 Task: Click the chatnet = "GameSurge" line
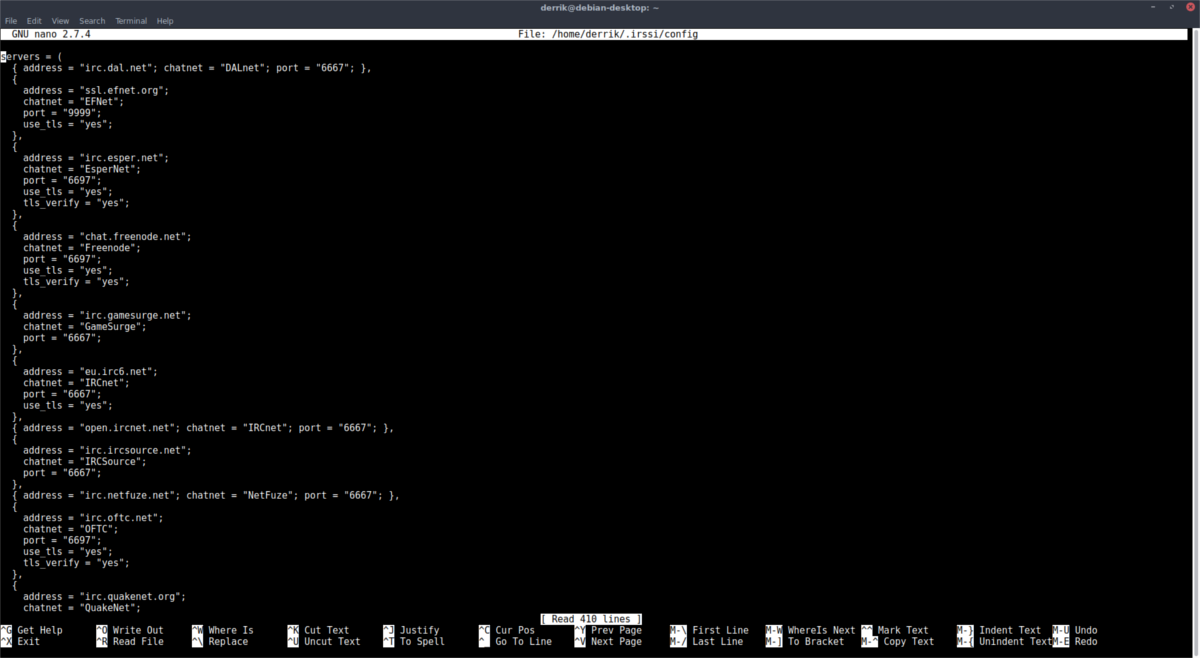[x=85, y=327]
